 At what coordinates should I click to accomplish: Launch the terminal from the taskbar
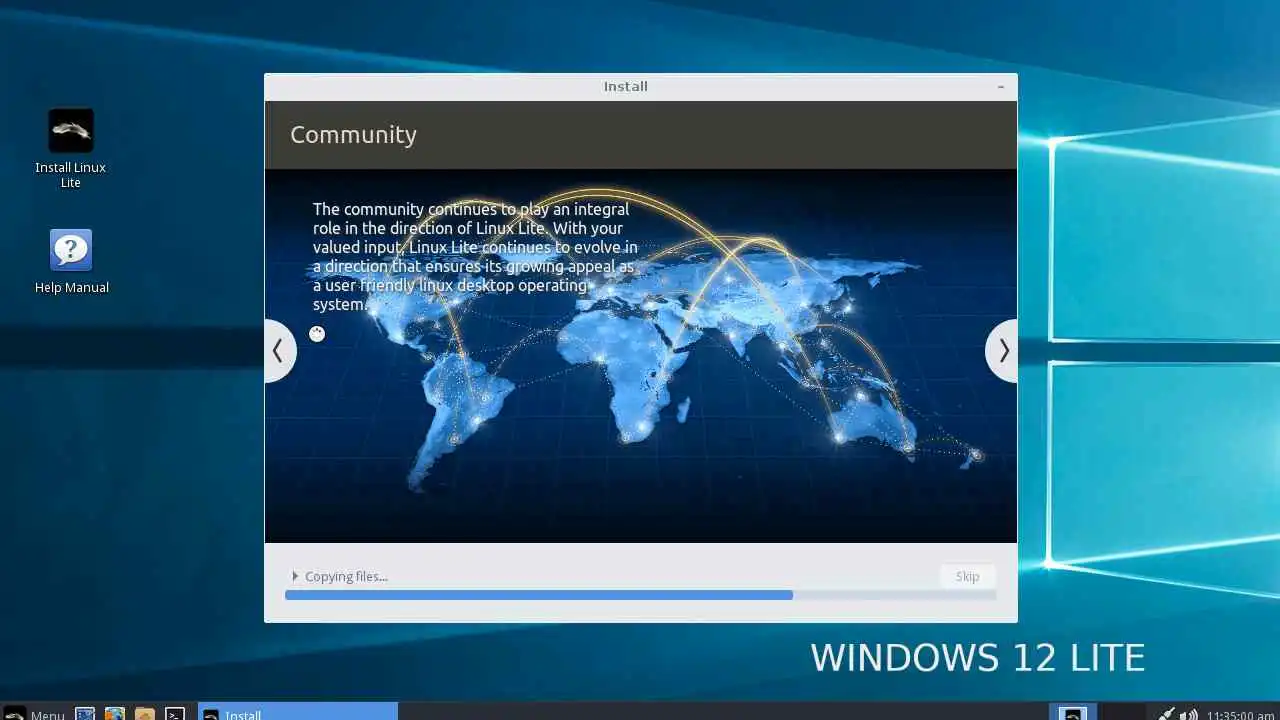175,713
